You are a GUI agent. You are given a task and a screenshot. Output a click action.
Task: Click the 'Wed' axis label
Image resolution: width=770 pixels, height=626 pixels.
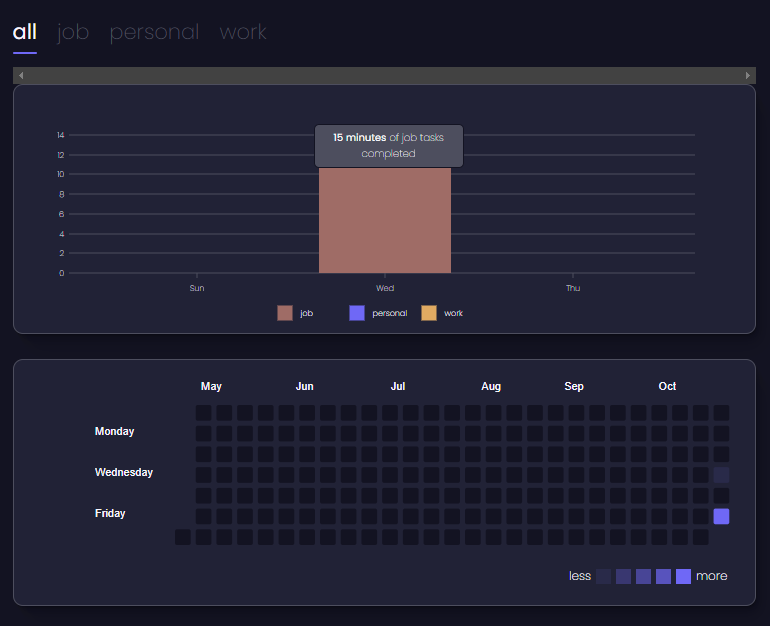pyautogui.click(x=385, y=288)
